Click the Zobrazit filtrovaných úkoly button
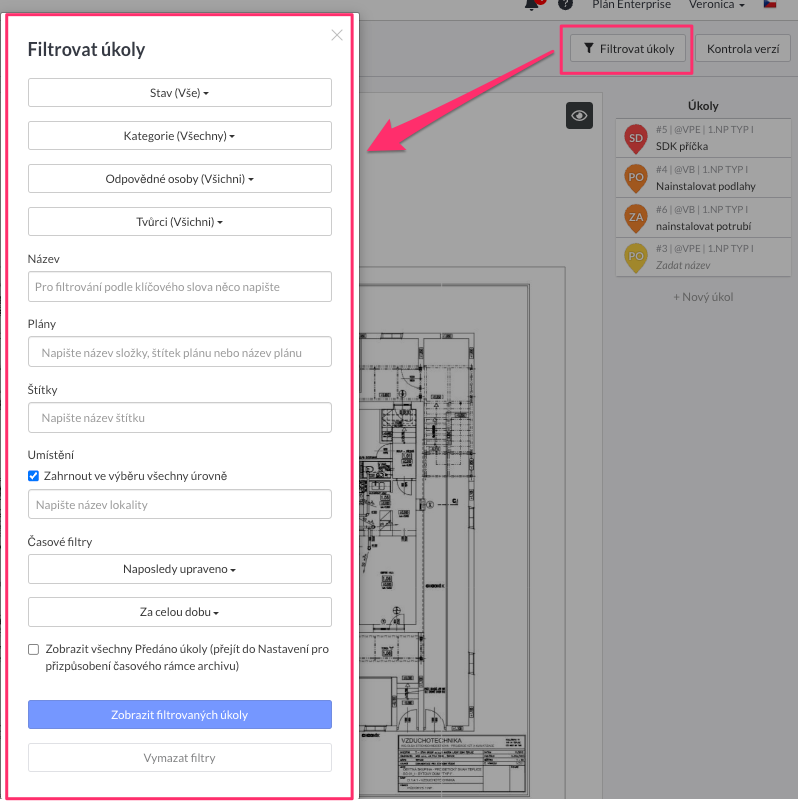Screen dimensions: 798x801 [x=180, y=715]
